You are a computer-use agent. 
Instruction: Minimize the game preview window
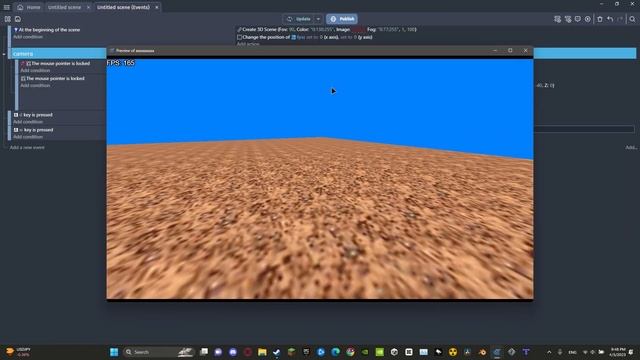point(495,51)
